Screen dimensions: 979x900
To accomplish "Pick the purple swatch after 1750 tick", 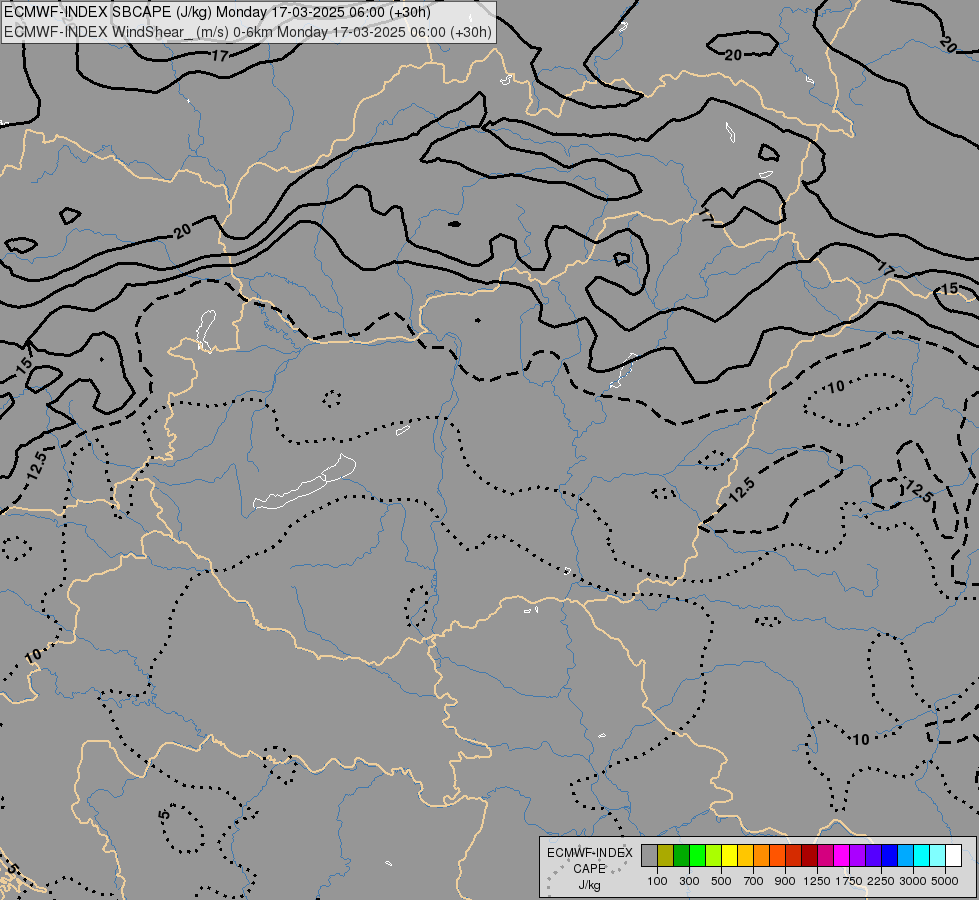I will point(858,856).
